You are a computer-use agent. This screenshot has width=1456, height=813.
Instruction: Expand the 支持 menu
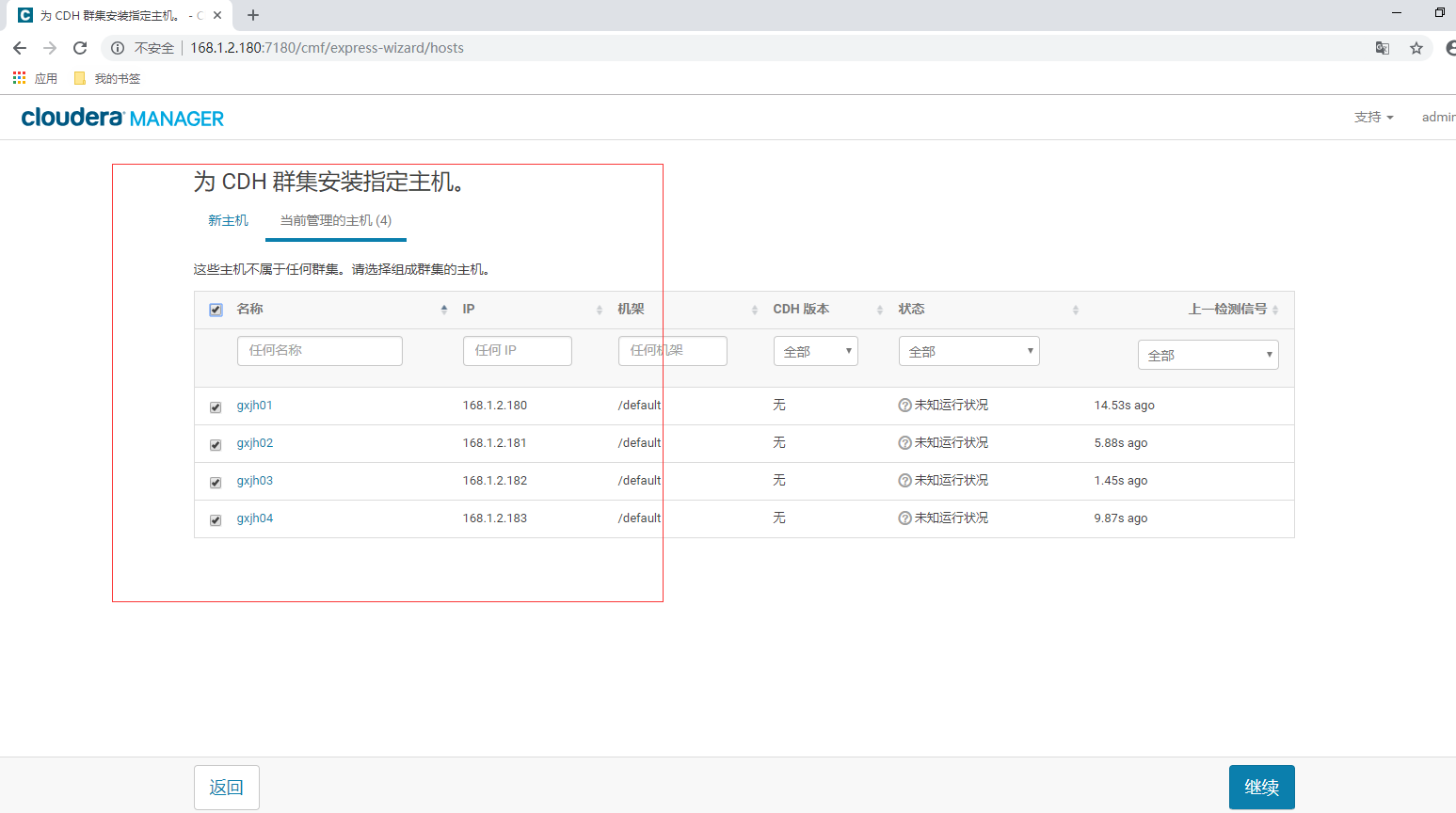(x=1374, y=117)
